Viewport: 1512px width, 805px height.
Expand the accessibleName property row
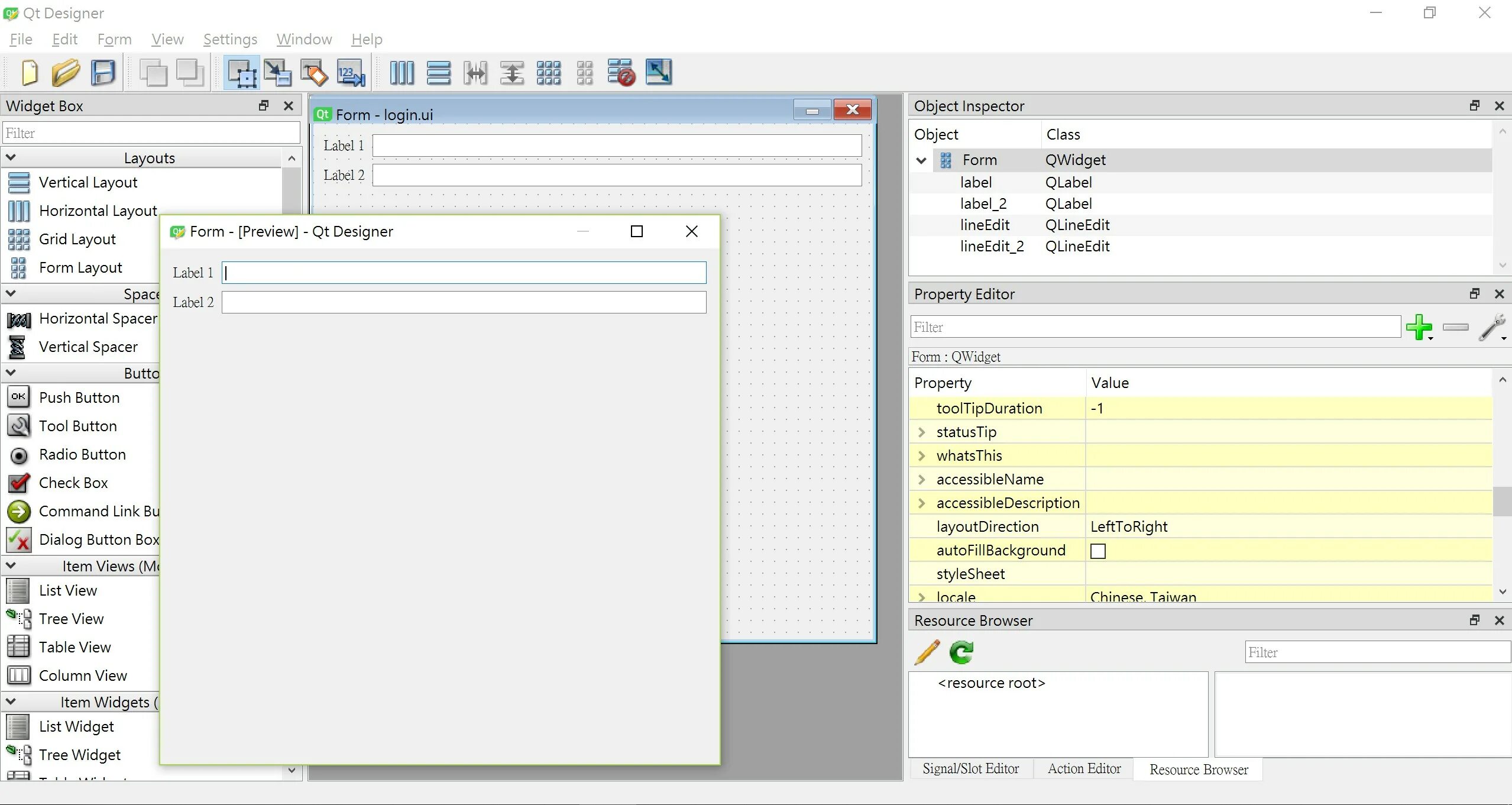click(x=921, y=480)
